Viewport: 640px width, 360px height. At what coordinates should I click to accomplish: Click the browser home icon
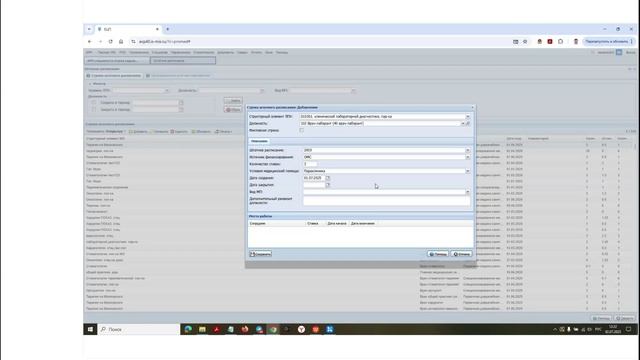121,42
